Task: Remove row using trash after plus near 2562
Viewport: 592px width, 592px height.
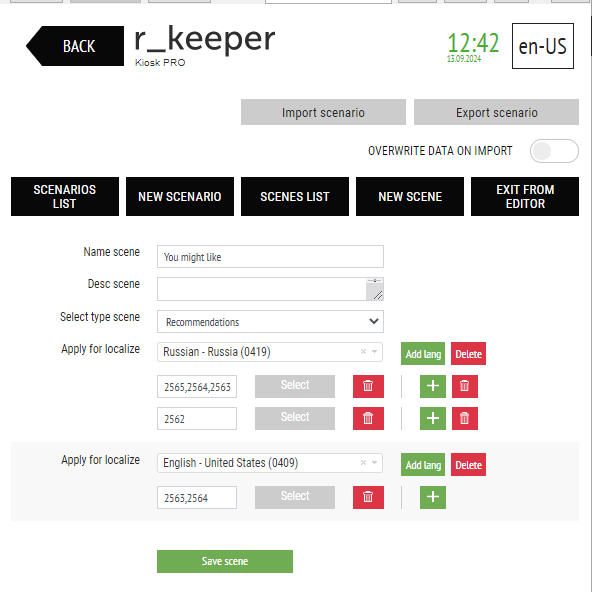Action: point(464,418)
